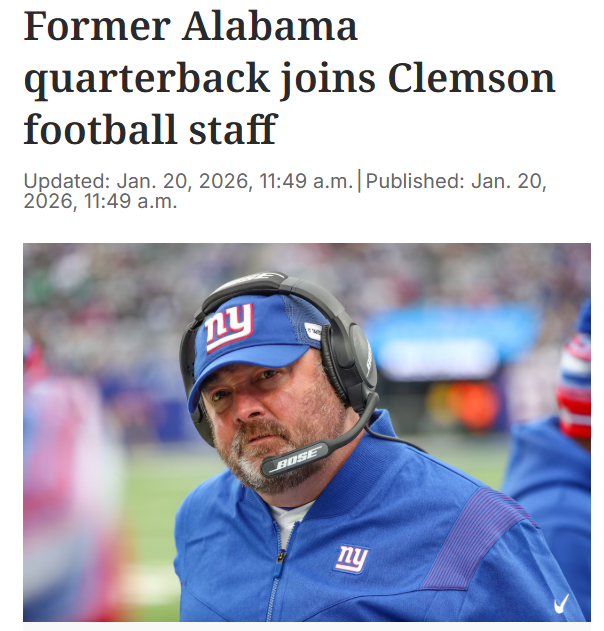
Task: Click the word "Clemson" in the headline
Action: pyautogui.click(x=469, y=78)
